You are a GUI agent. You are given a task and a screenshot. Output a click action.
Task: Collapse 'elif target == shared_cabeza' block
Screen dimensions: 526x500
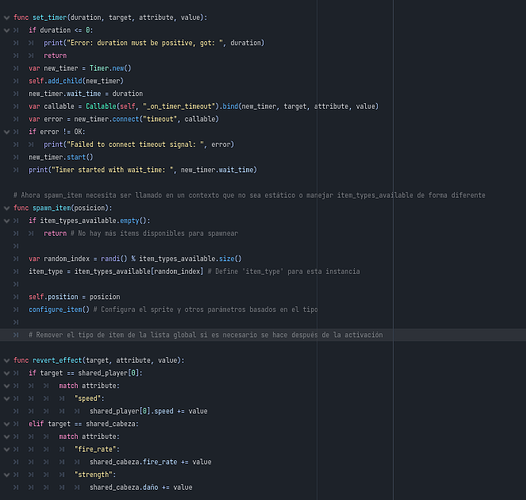pyautogui.click(x=6, y=424)
